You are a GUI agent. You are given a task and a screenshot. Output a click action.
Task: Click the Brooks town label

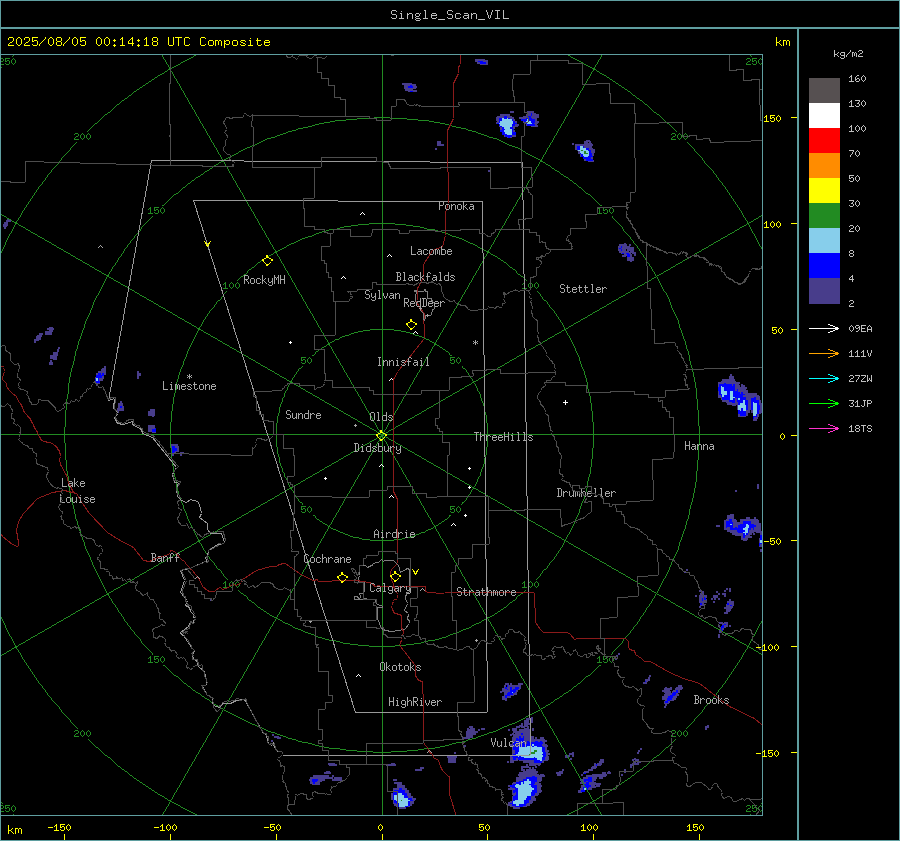(711, 700)
